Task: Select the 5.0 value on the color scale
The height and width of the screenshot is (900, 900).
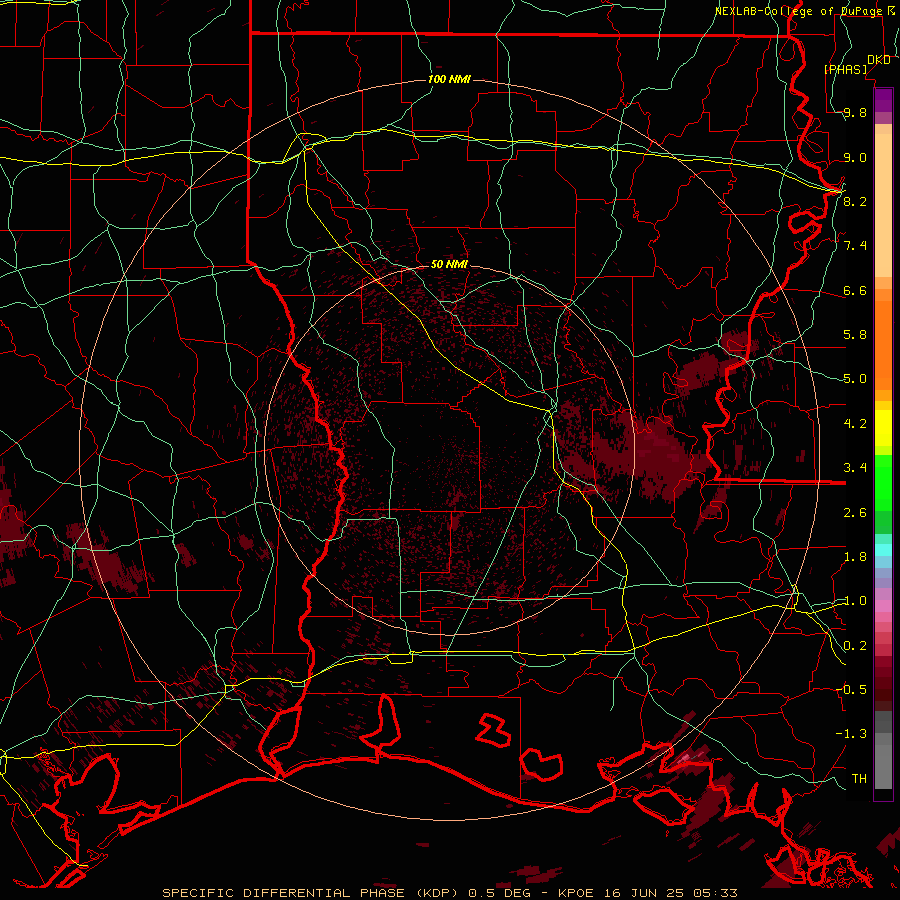Action: tap(855, 379)
